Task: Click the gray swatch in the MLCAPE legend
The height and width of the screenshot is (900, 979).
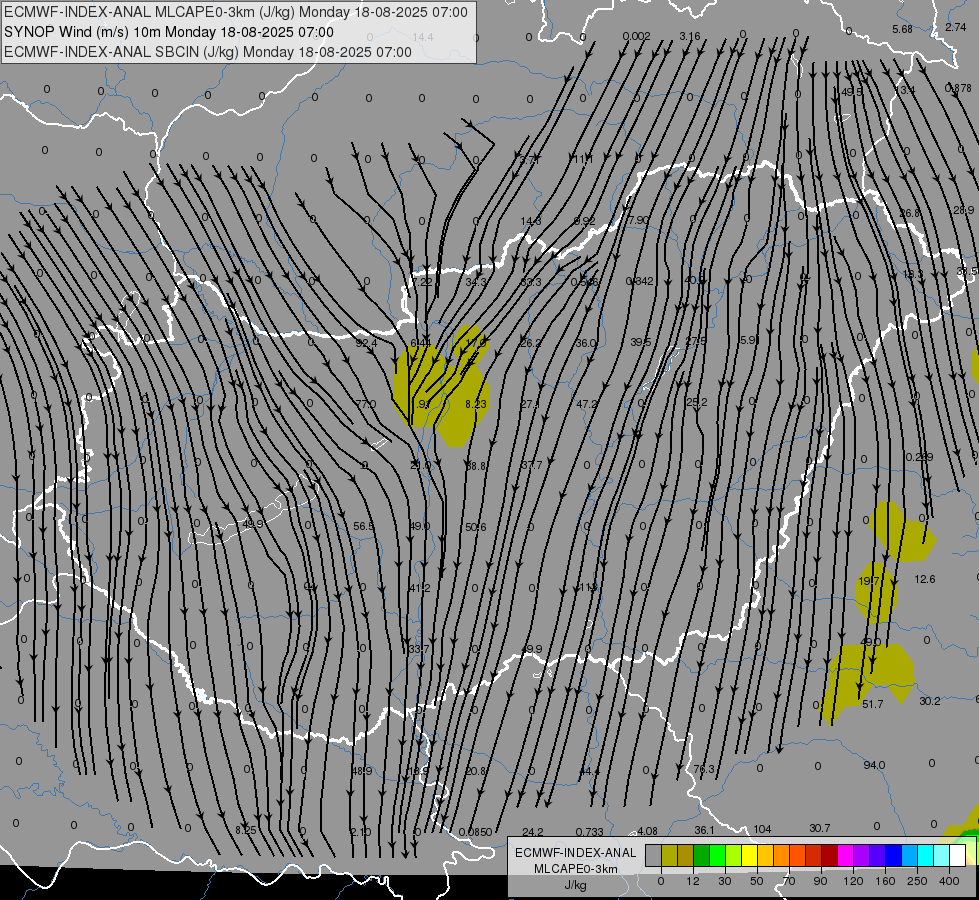Action: [653, 856]
